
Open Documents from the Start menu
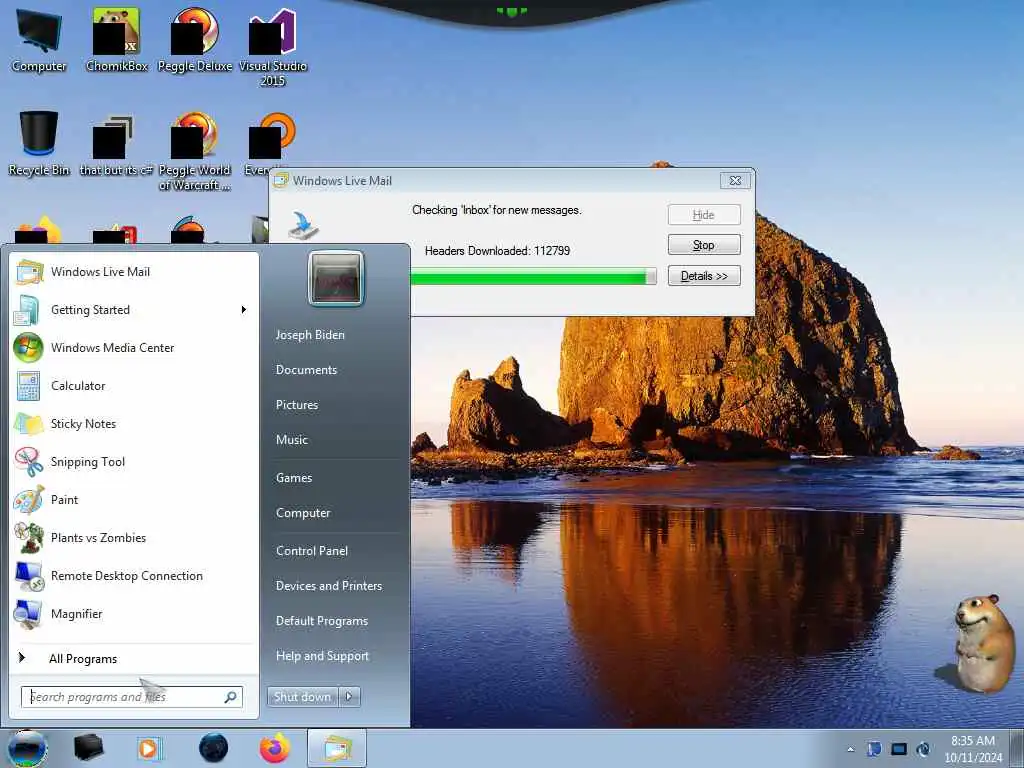pyautogui.click(x=306, y=370)
